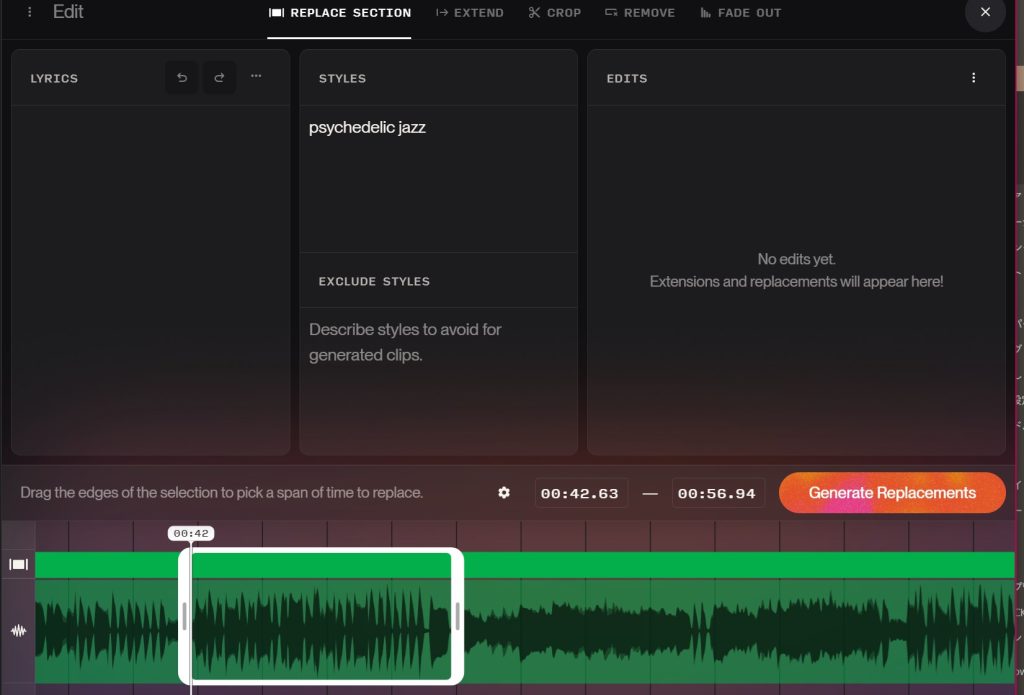Click the 00:42 playhead marker

click(191, 534)
